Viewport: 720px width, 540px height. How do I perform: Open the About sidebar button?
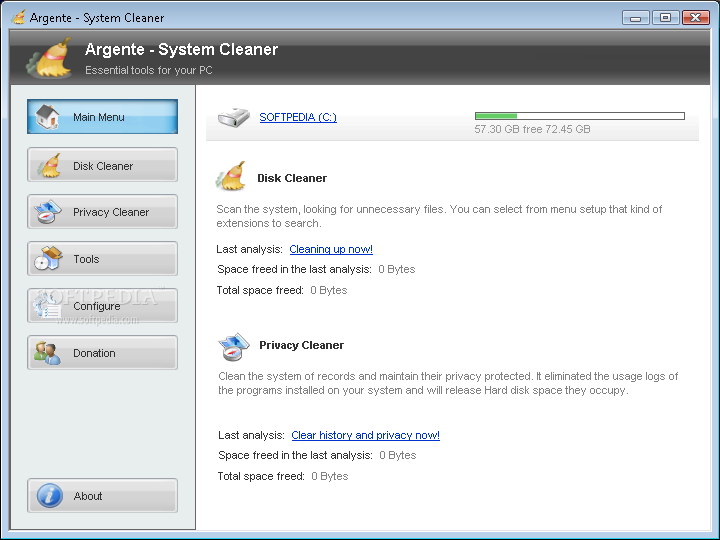pos(102,495)
